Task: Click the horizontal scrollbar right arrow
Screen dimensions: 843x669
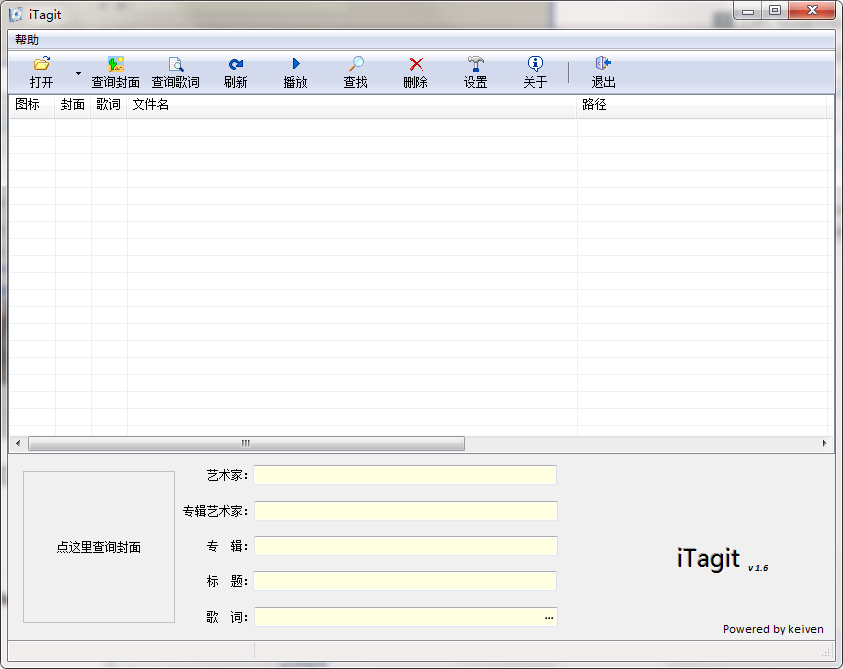Action: click(x=824, y=443)
